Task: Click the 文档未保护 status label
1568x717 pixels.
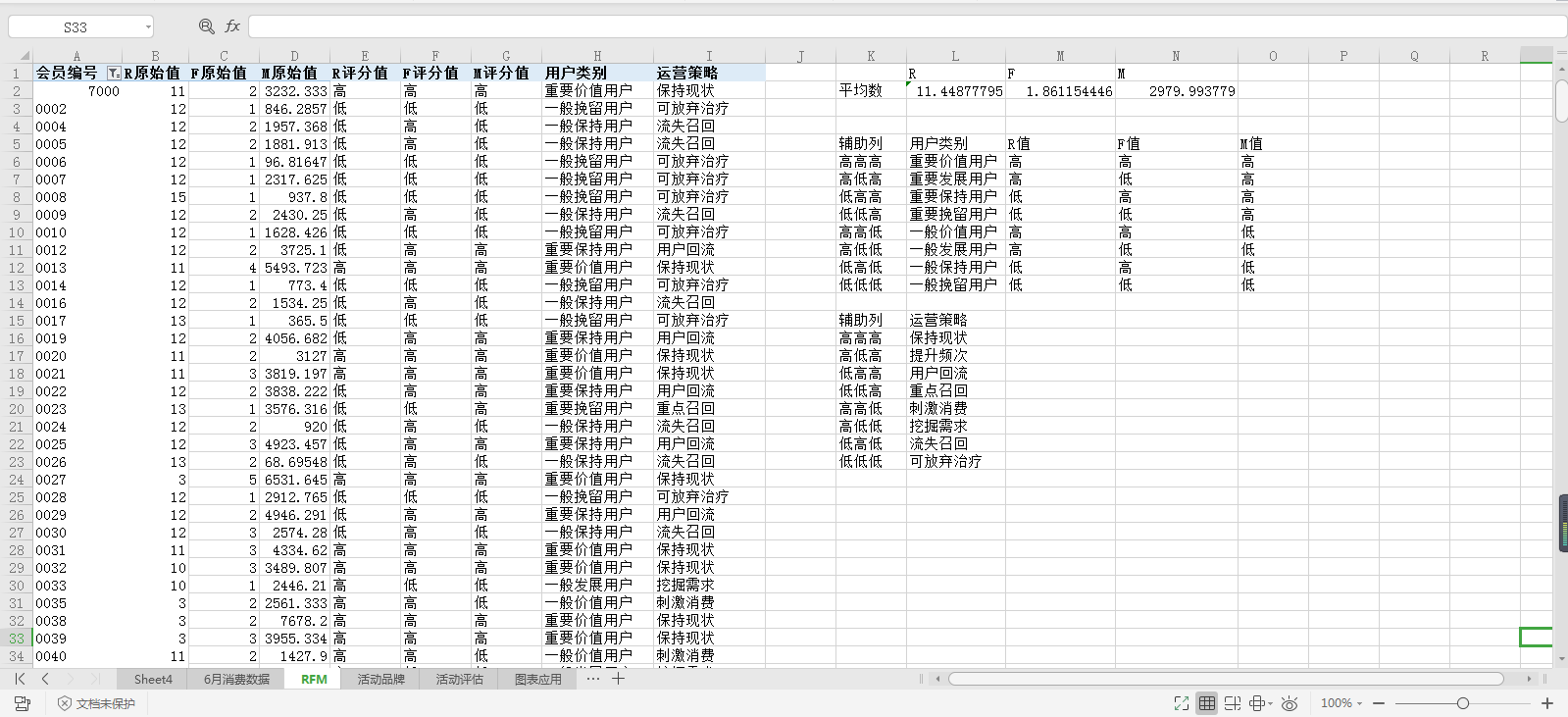Action: 106,703
